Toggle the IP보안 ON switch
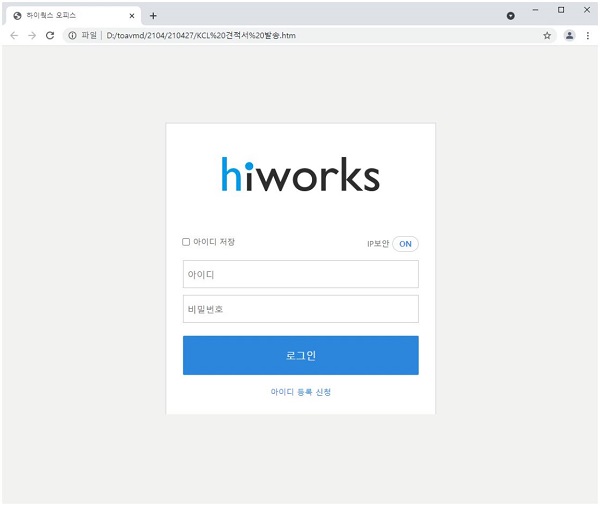Viewport: 600px width, 507px height. pos(405,244)
